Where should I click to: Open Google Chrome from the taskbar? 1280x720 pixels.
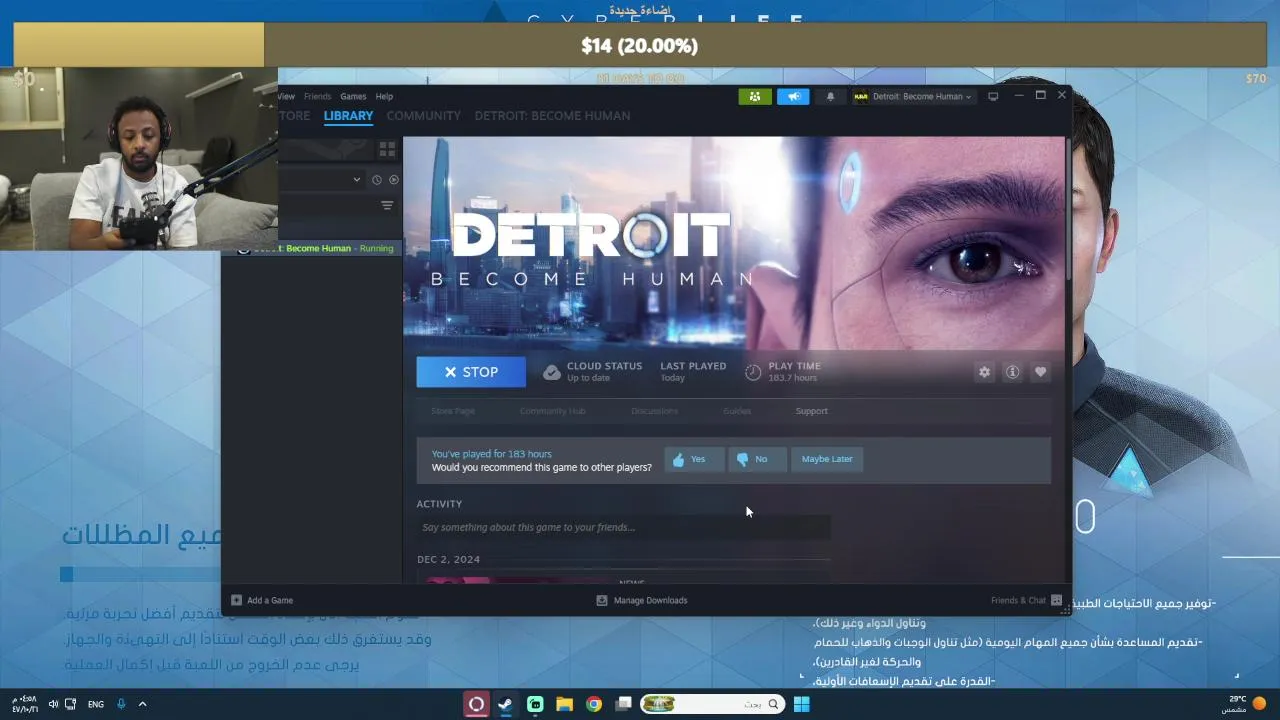[x=594, y=704]
